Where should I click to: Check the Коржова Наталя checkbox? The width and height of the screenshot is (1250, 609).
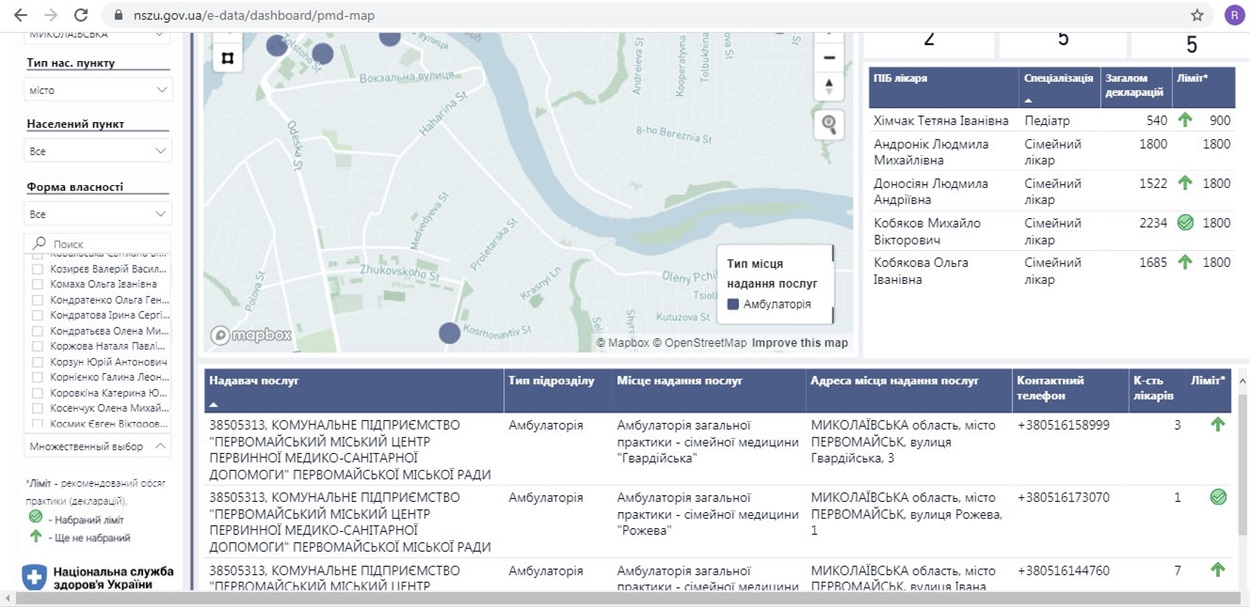tap(38, 346)
